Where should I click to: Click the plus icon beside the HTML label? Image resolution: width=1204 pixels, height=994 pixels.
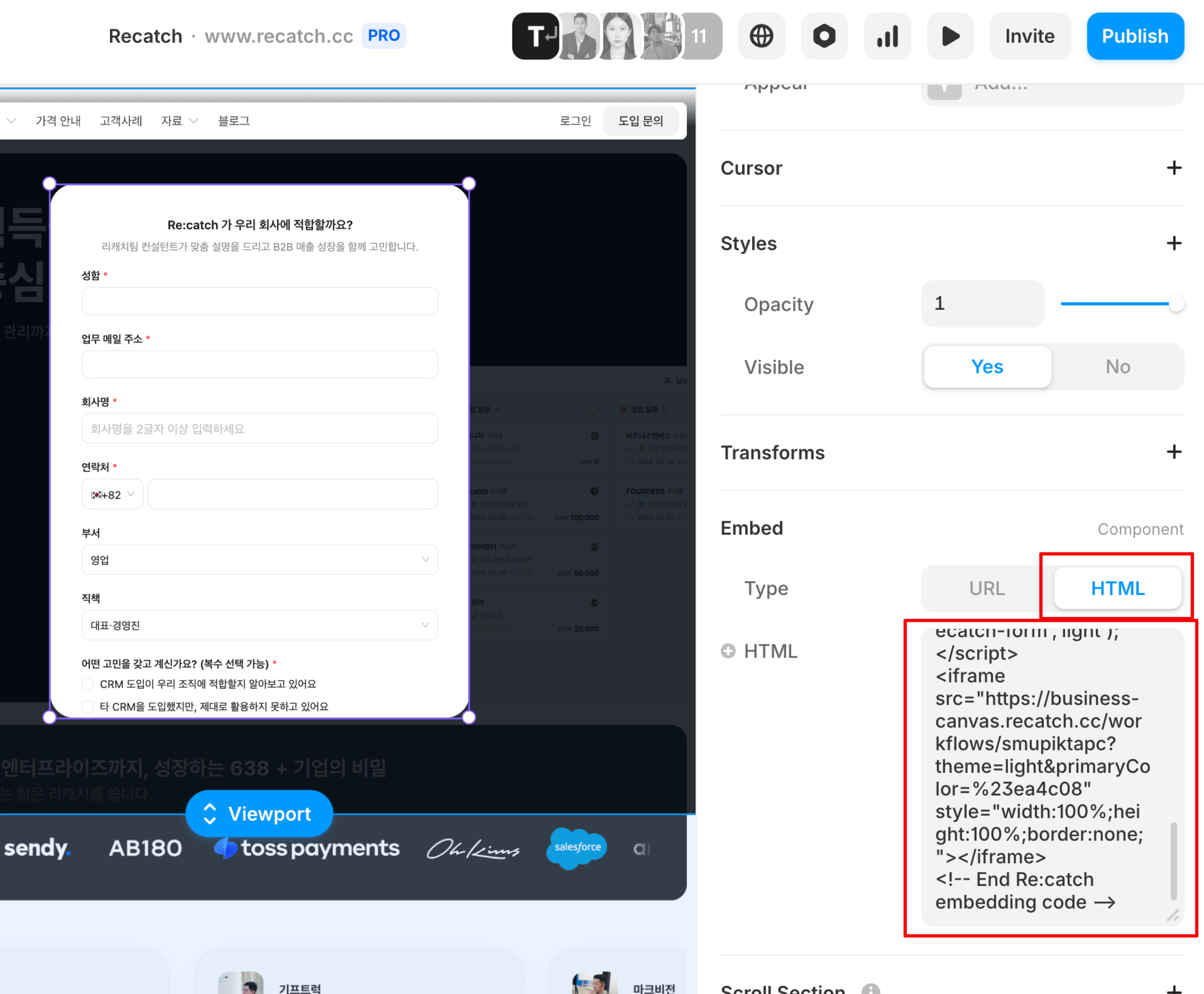pos(728,651)
